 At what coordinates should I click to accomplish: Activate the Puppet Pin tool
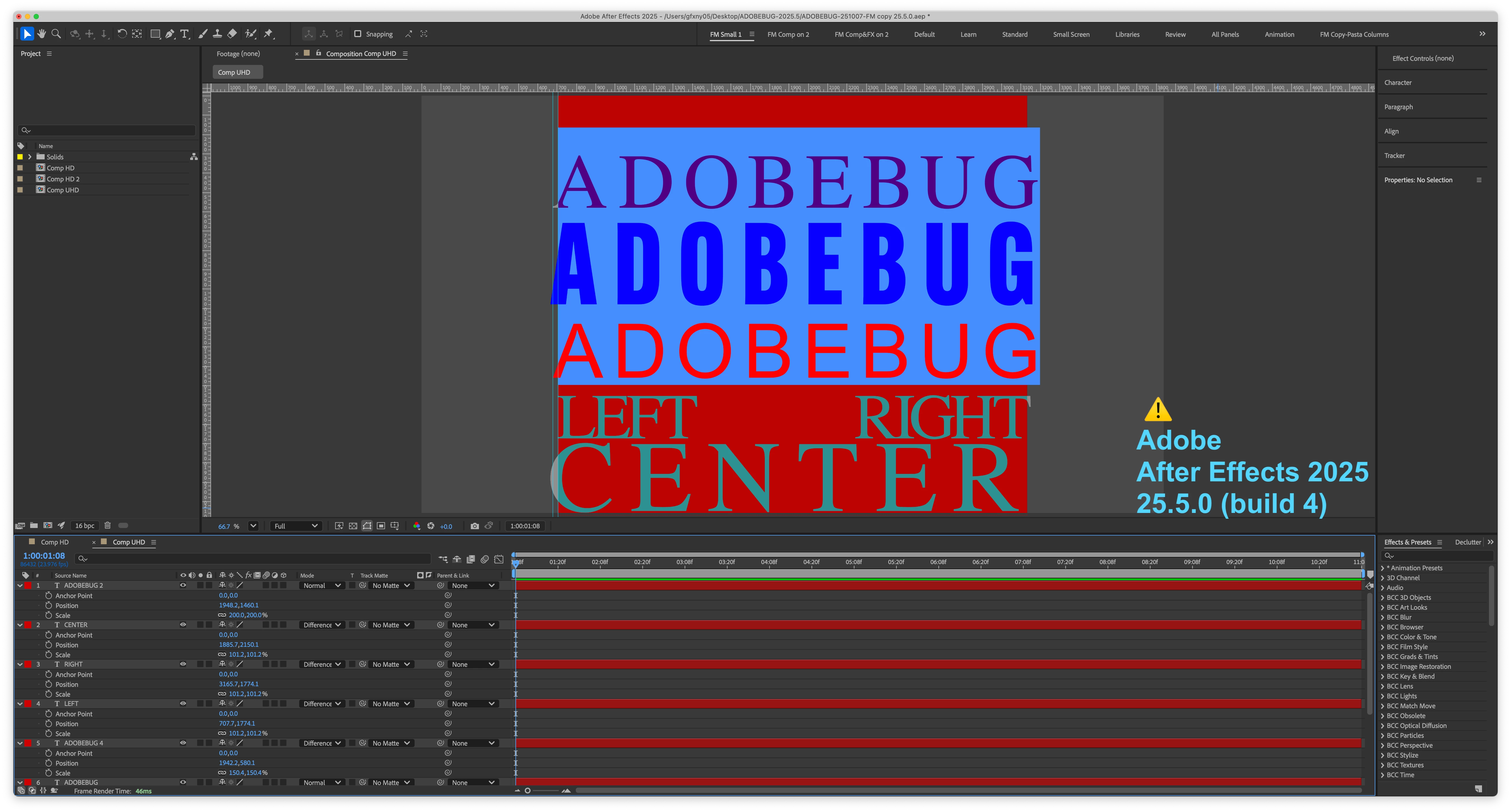click(x=269, y=34)
